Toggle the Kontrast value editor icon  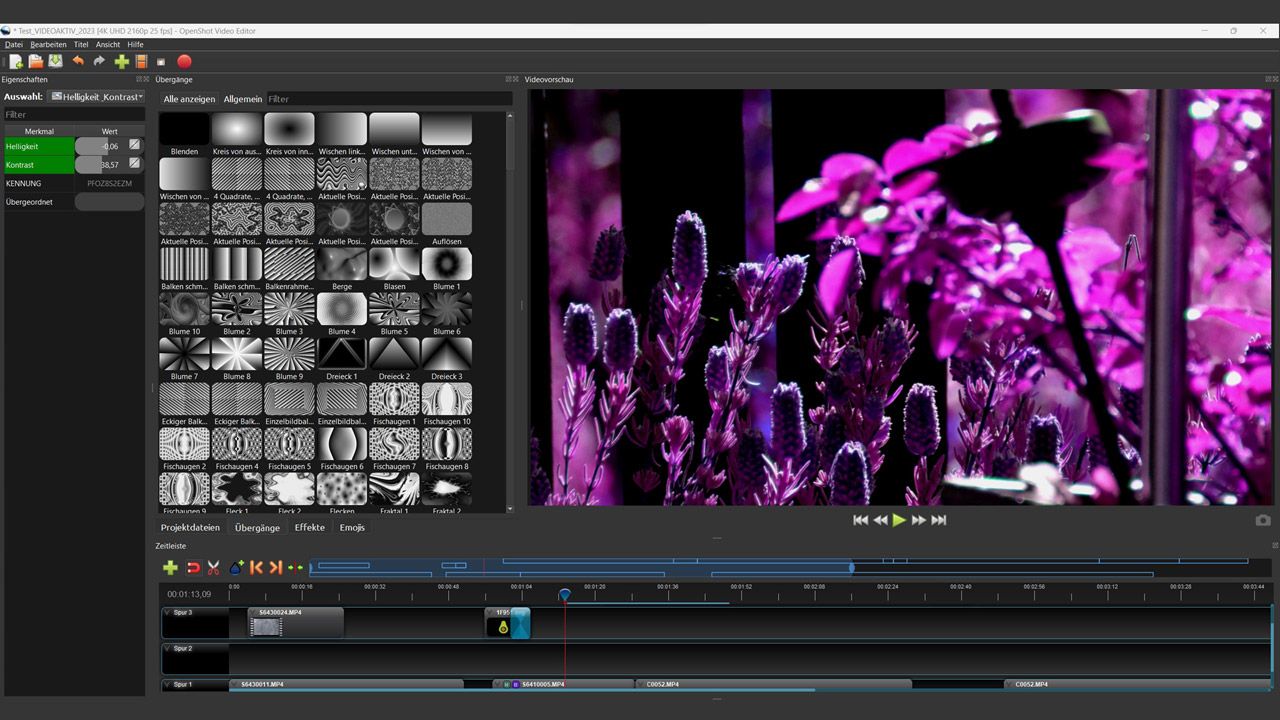[133, 164]
